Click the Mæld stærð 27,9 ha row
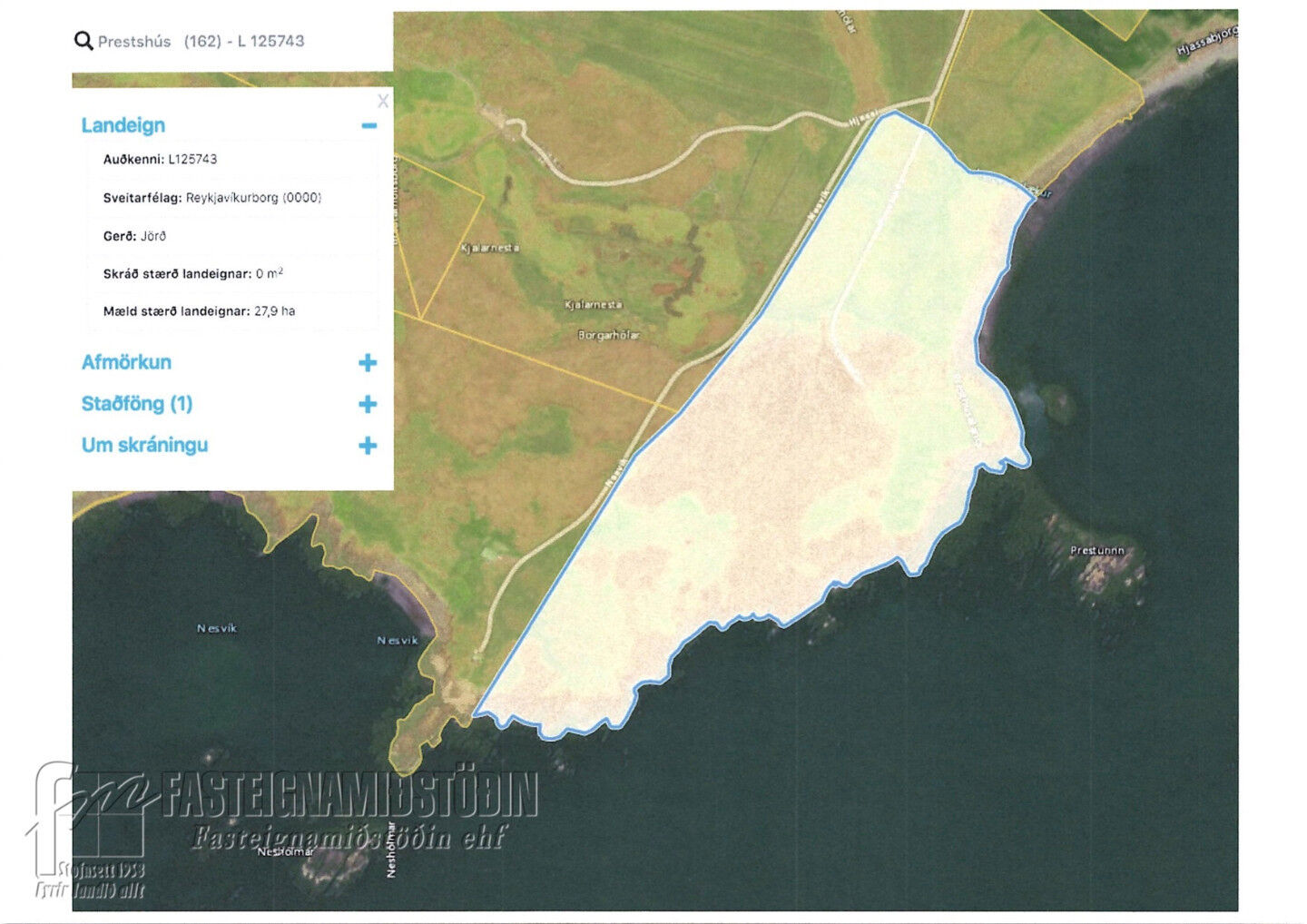 [200, 311]
